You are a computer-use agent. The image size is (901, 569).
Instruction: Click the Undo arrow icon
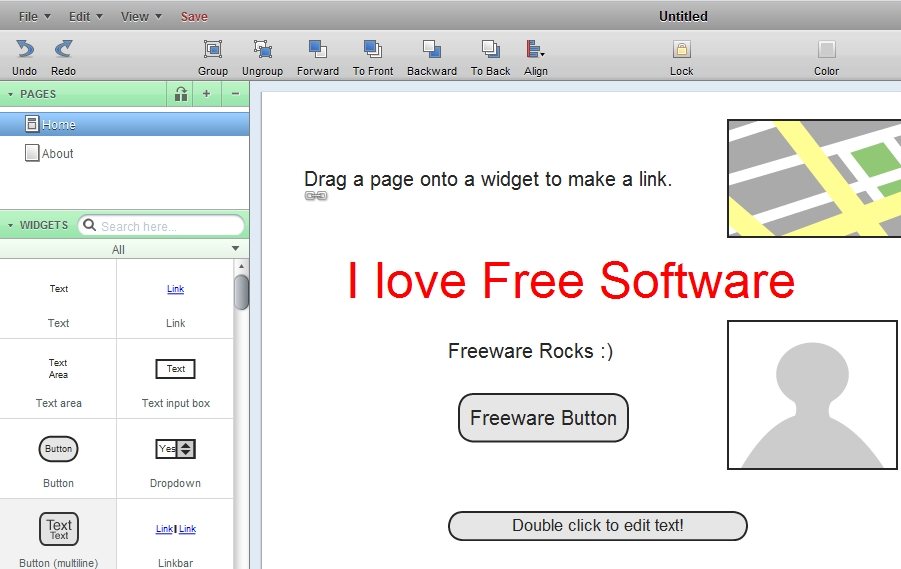[24, 49]
